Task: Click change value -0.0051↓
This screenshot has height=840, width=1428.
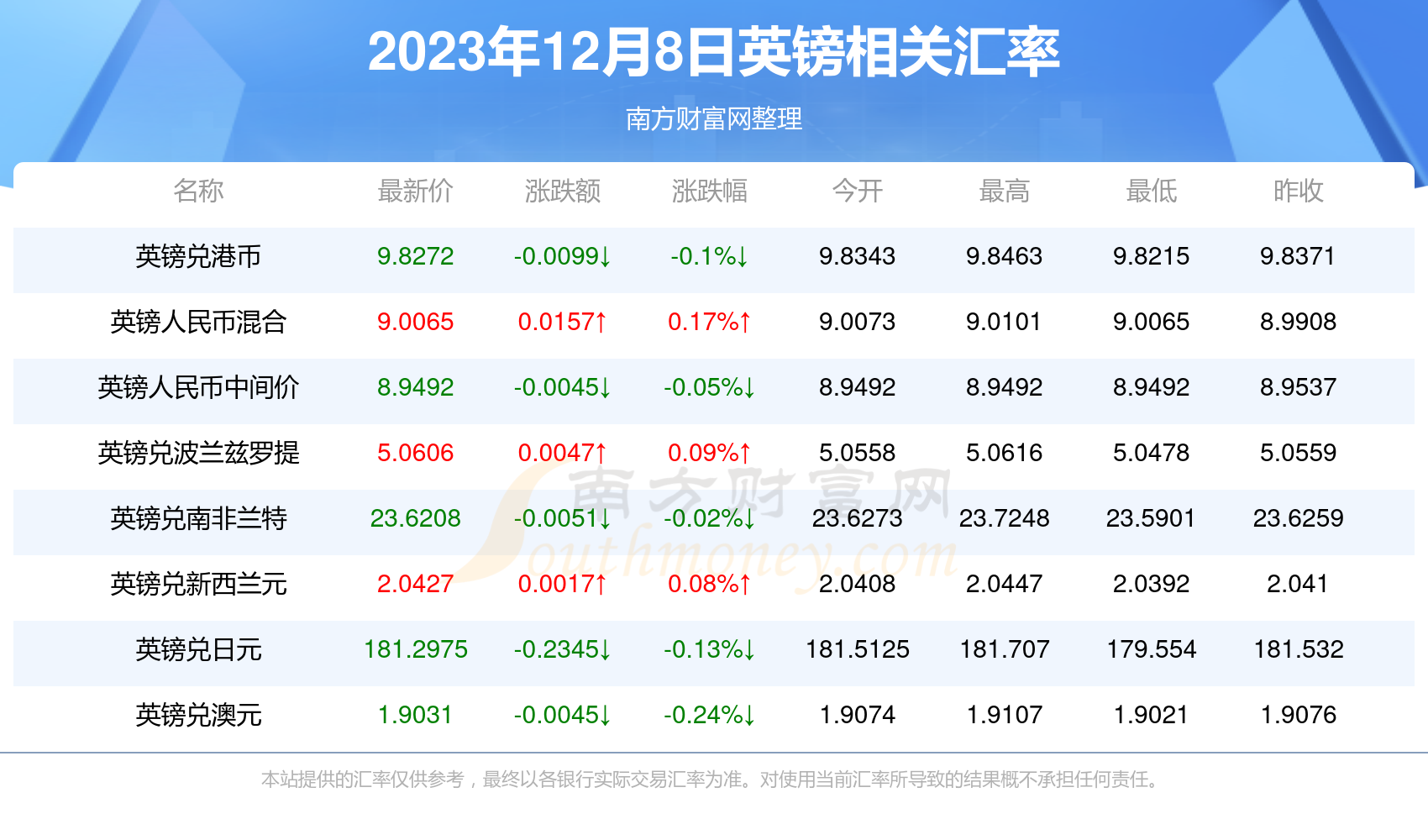Action: pyautogui.click(x=562, y=518)
